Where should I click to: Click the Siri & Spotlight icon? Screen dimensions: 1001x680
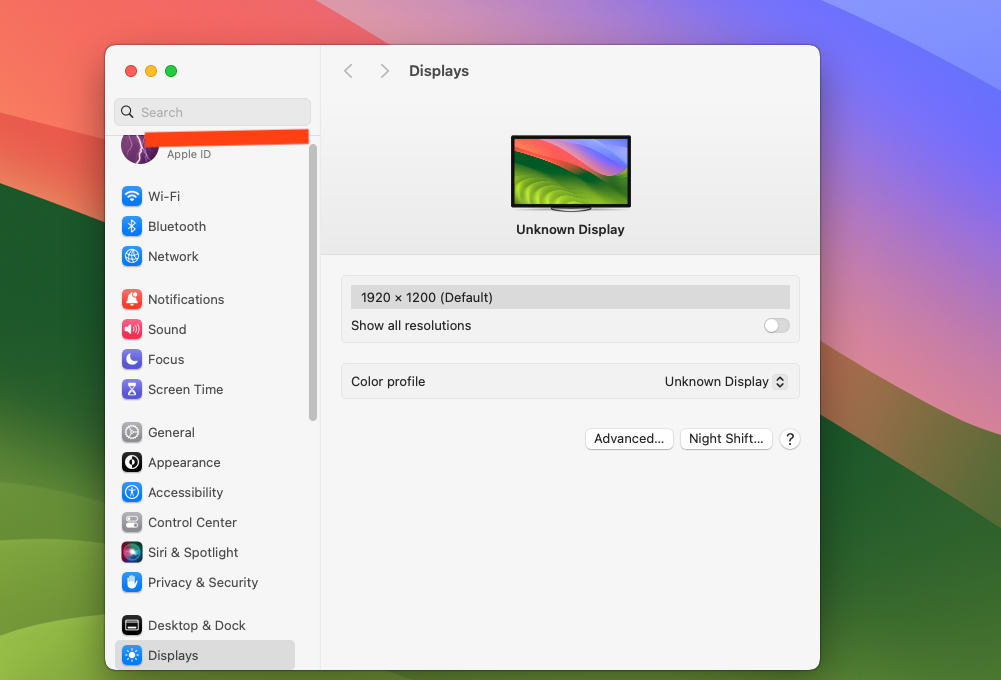click(x=132, y=552)
